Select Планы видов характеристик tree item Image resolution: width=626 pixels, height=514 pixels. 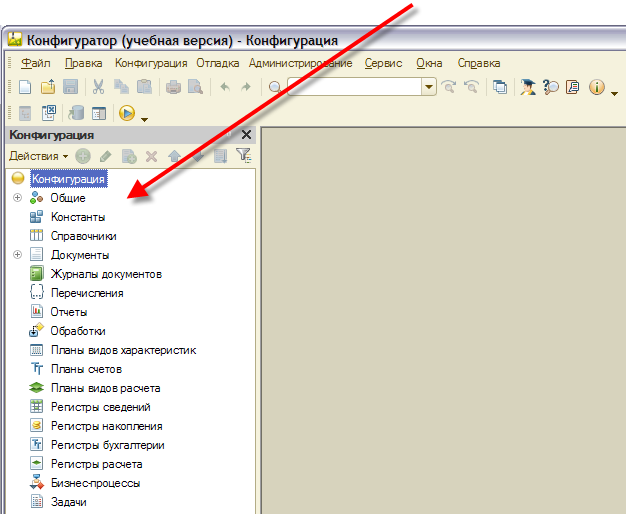click(x=123, y=350)
